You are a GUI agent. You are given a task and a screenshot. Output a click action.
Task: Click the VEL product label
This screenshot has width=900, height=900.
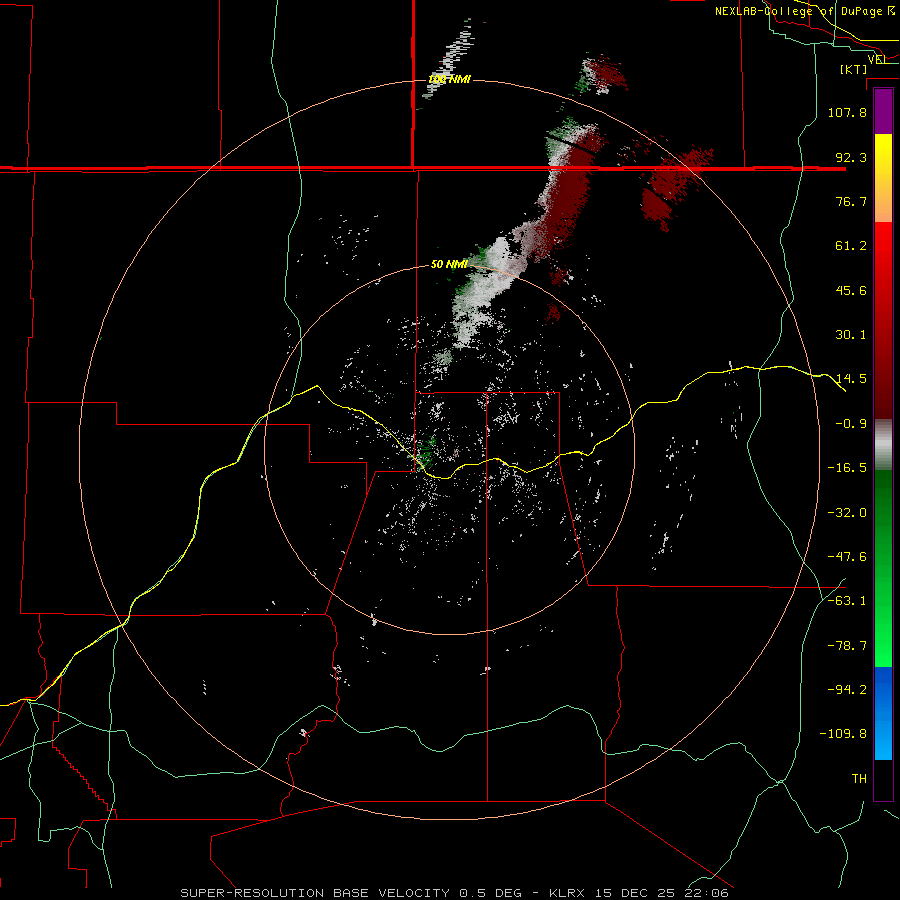pyautogui.click(x=877, y=59)
